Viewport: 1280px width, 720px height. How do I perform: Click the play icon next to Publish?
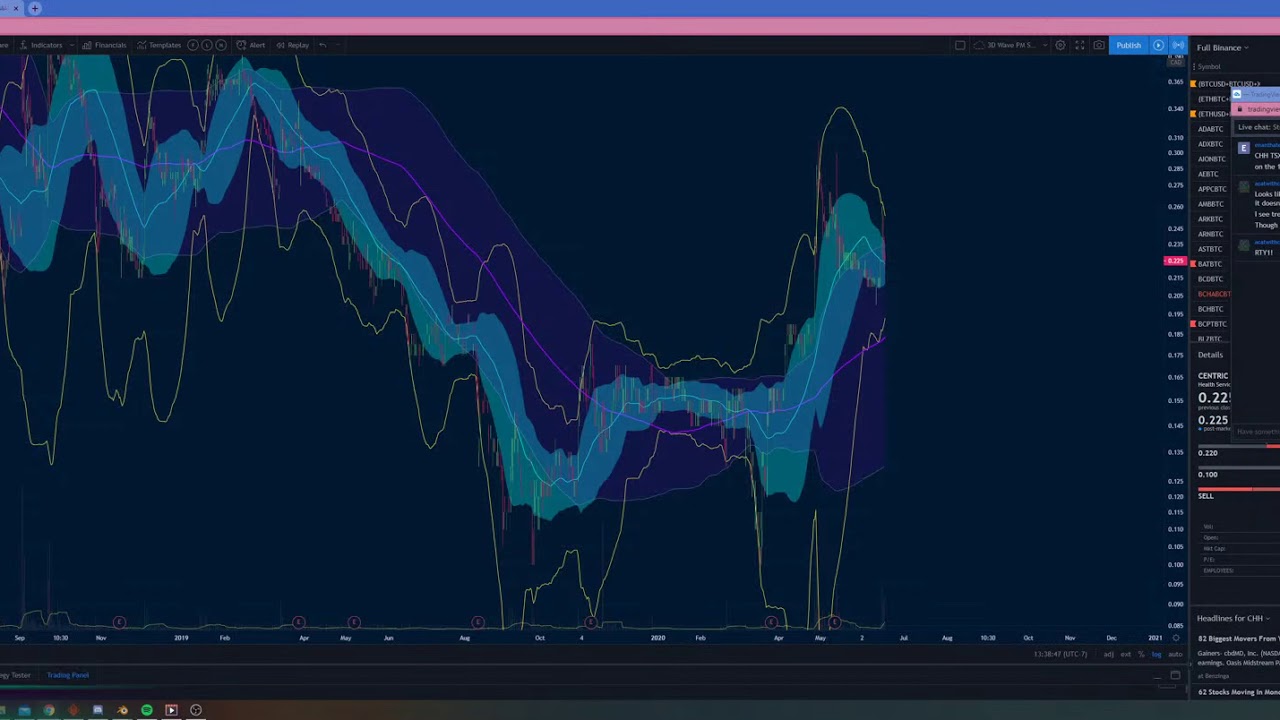click(1158, 45)
